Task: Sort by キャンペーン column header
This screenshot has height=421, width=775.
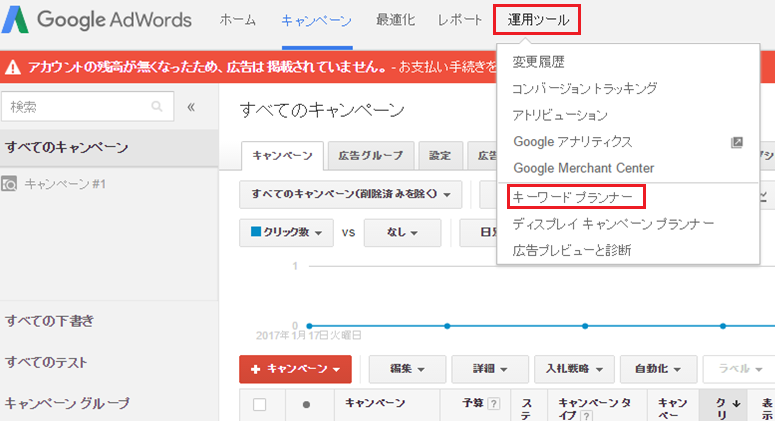Action: [x=375, y=403]
